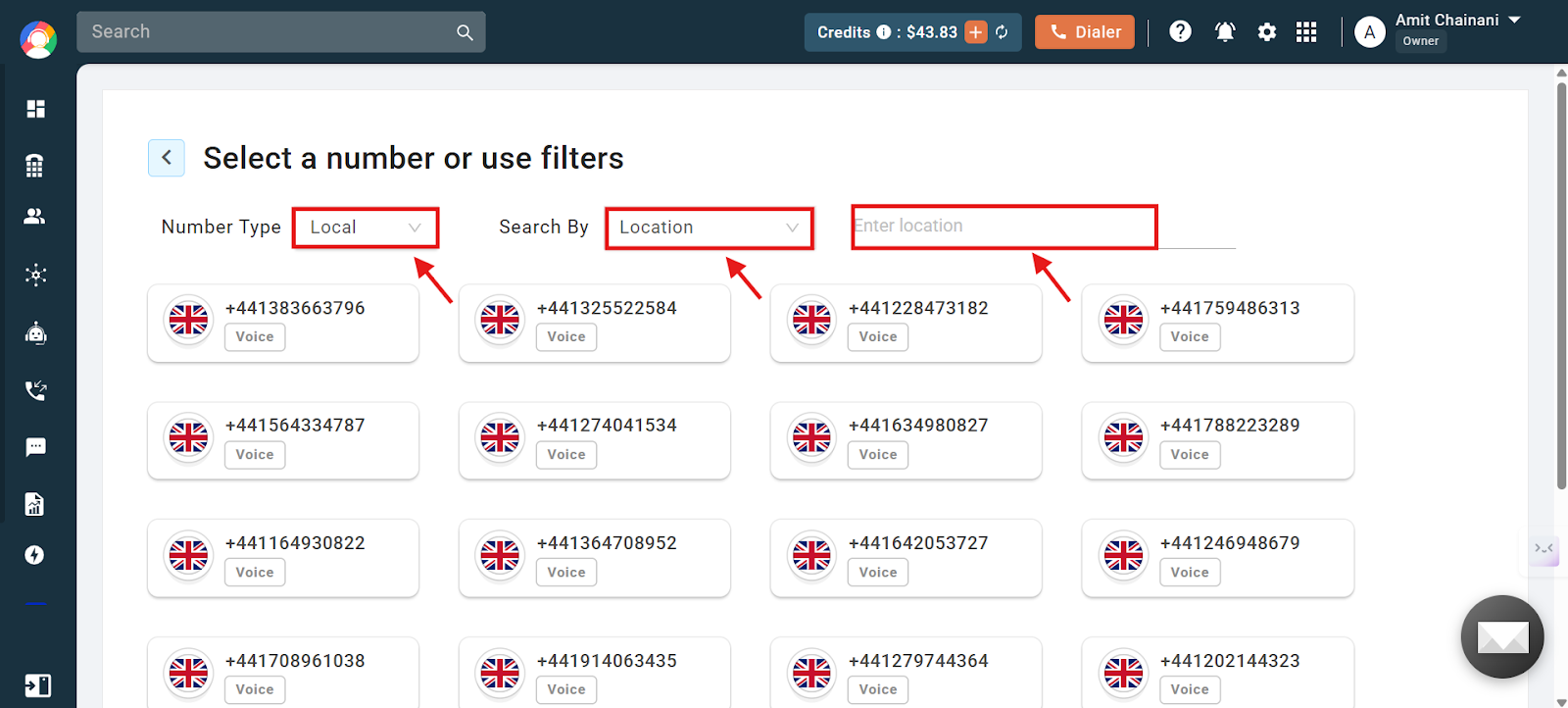The height and width of the screenshot is (708, 1568).
Task: Open the contacts people icon in sidebar
Action: click(x=35, y=216)
